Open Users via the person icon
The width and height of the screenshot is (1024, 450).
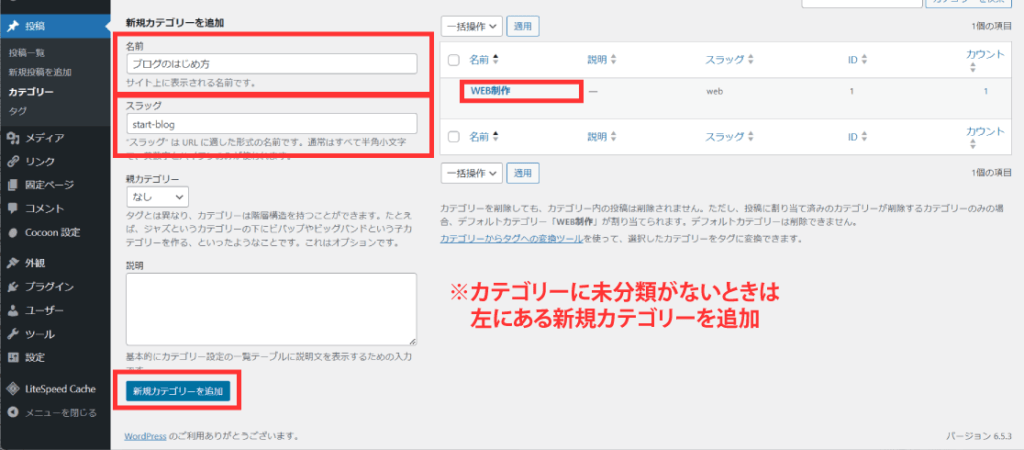13,311
